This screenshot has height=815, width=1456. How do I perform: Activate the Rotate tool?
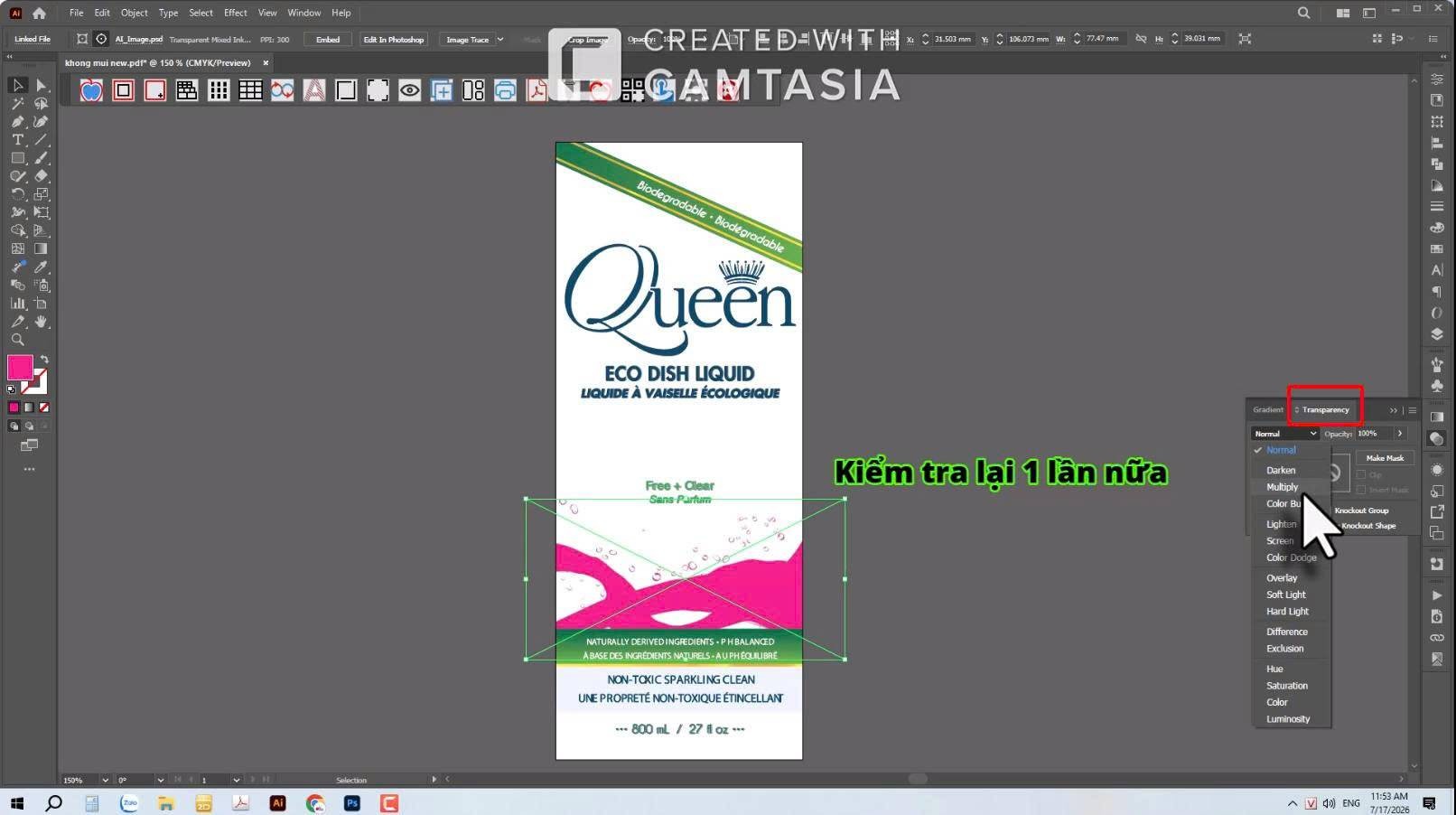[x=17, y=194]
